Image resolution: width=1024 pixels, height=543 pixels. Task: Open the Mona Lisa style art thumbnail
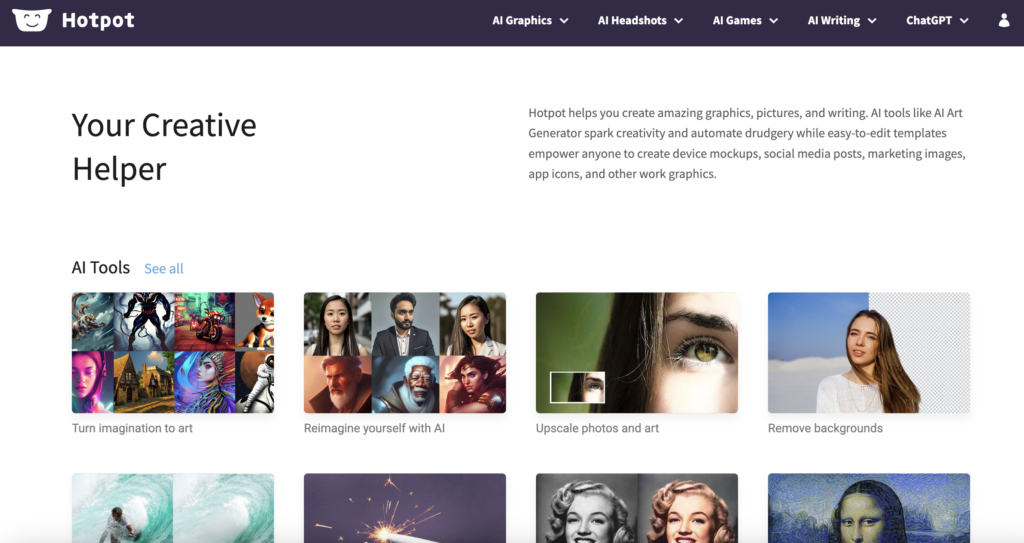(x=869, y=508)
